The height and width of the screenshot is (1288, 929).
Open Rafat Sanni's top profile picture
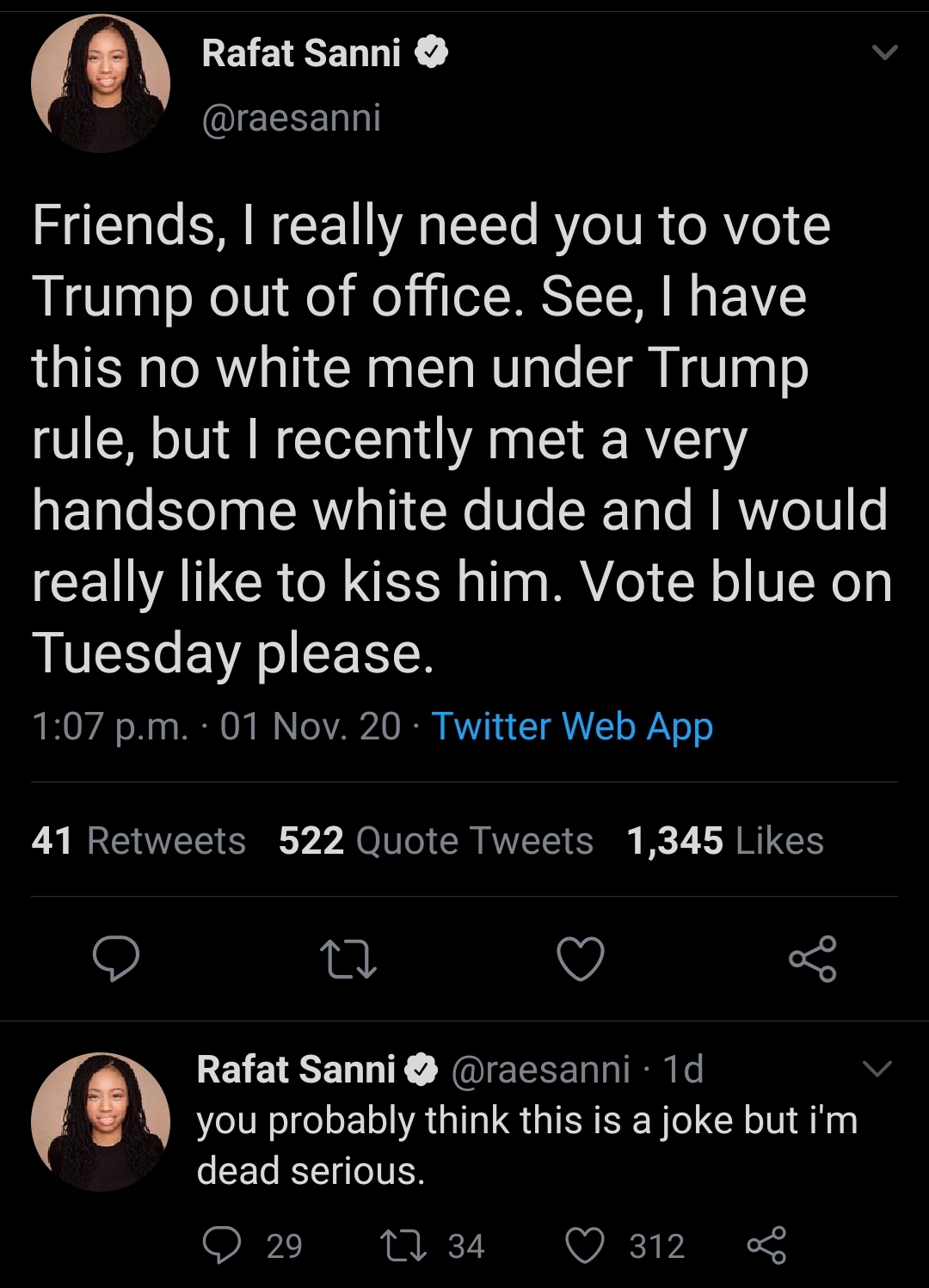pyautogui.click(x=101, y=83)
